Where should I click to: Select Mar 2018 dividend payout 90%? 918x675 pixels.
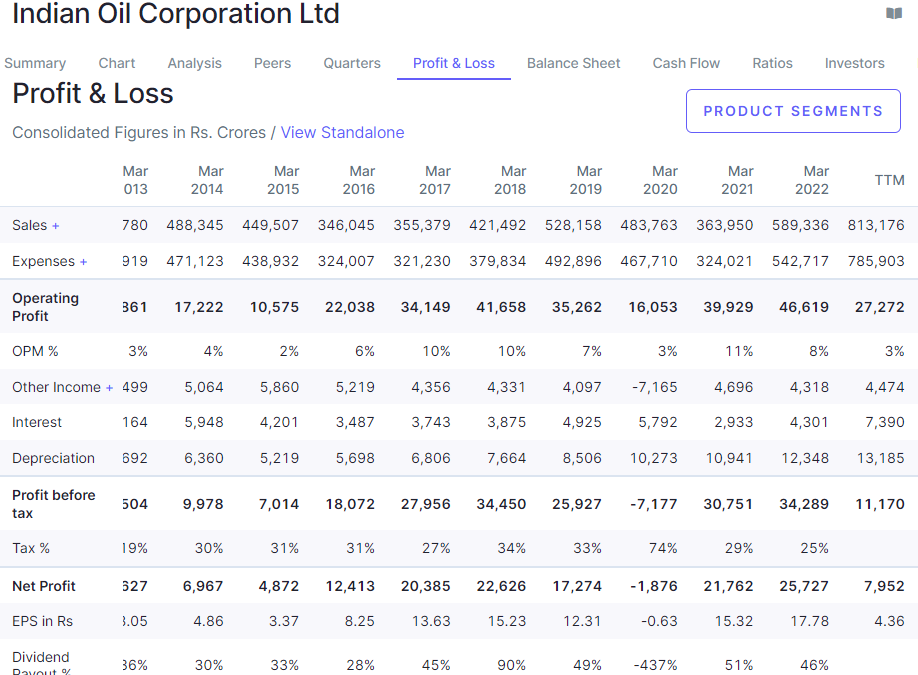click(512, 666)
